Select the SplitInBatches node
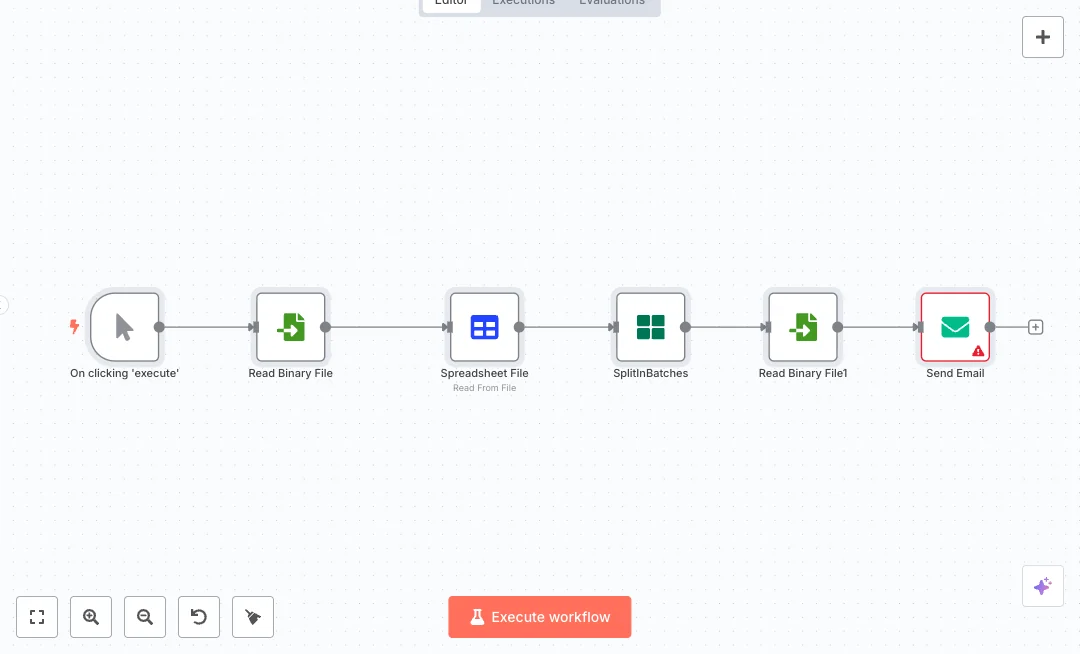This screenshot has height=654, width=1080. [651, 327]
